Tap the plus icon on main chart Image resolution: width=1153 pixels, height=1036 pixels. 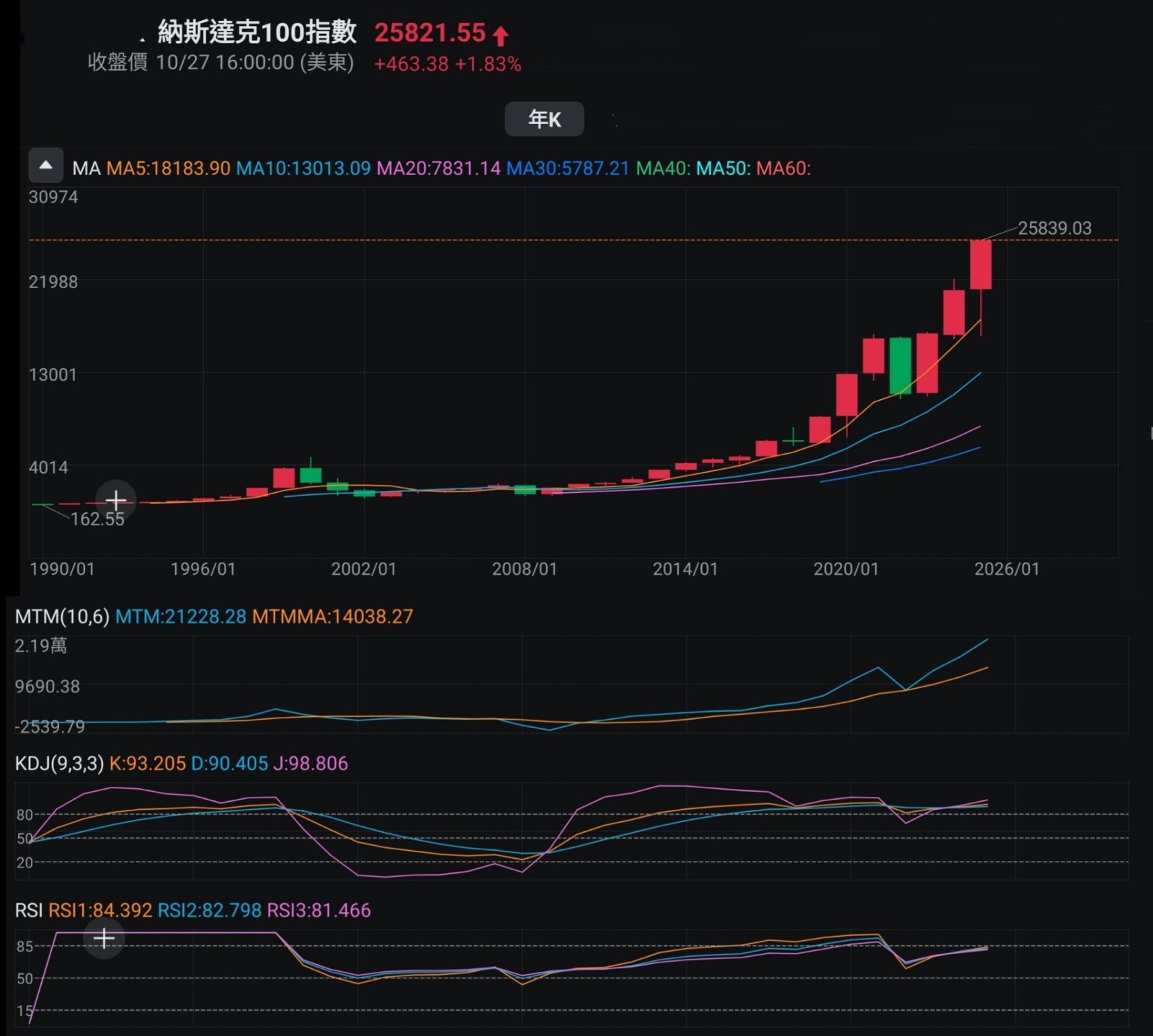tap(115, 500)
